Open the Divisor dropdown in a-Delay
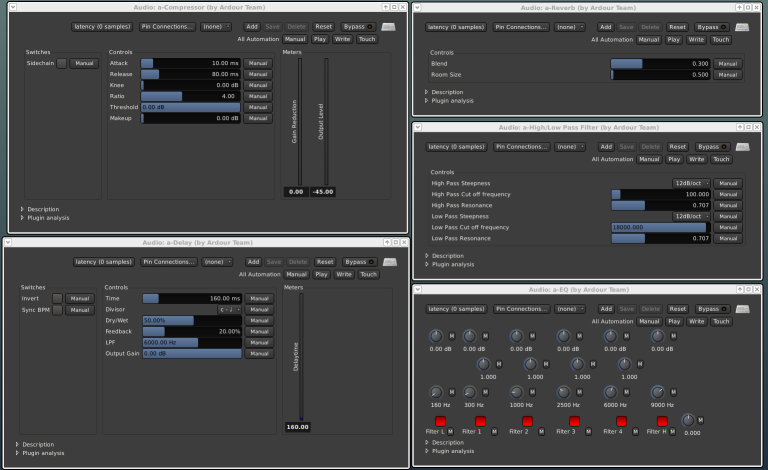 click(x=230, y=310)
